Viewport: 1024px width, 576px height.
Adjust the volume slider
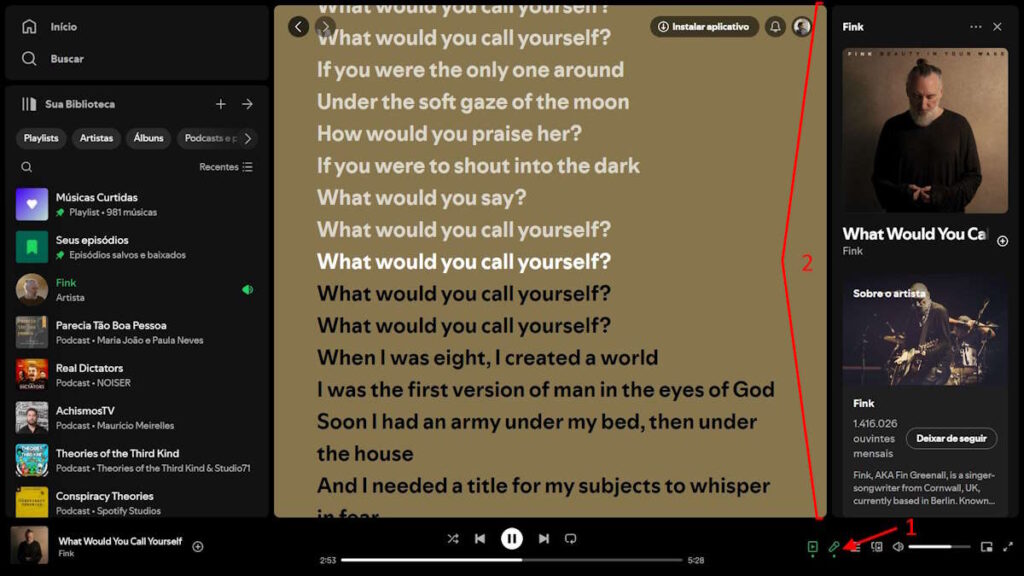939,547
